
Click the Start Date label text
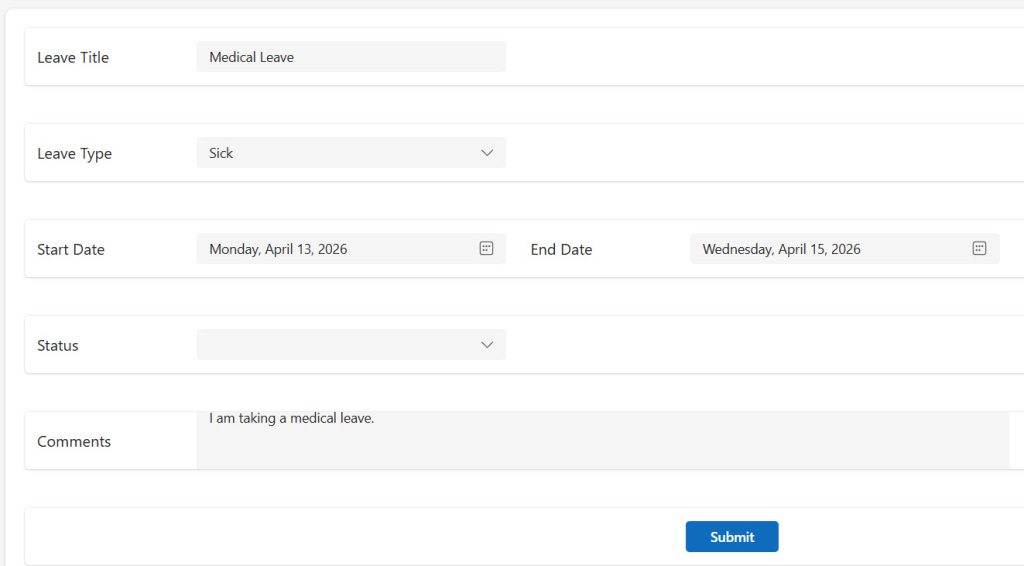(71, 249)
